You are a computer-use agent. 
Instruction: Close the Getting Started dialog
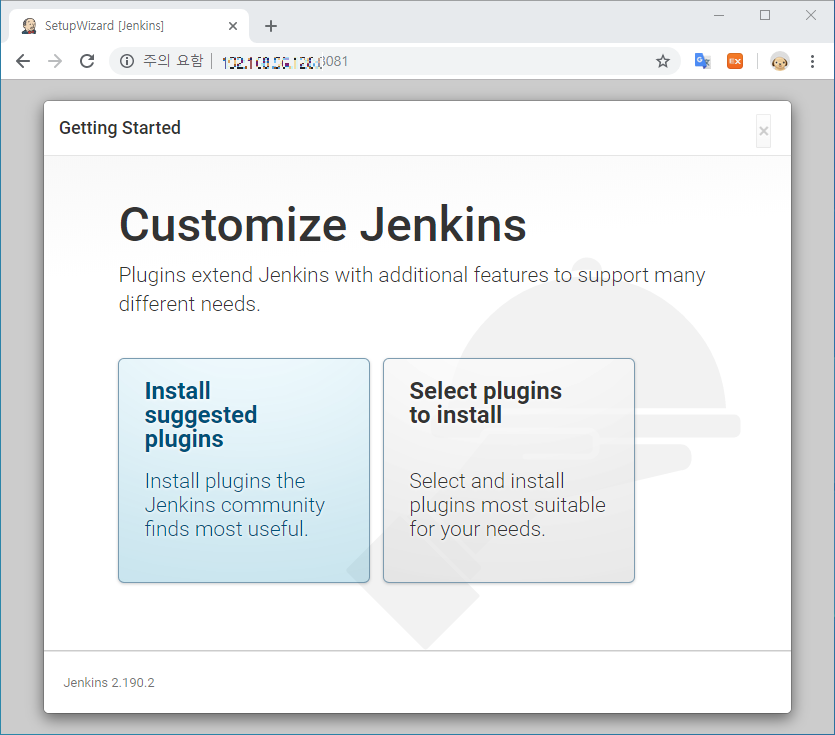(x=763, y=131)
